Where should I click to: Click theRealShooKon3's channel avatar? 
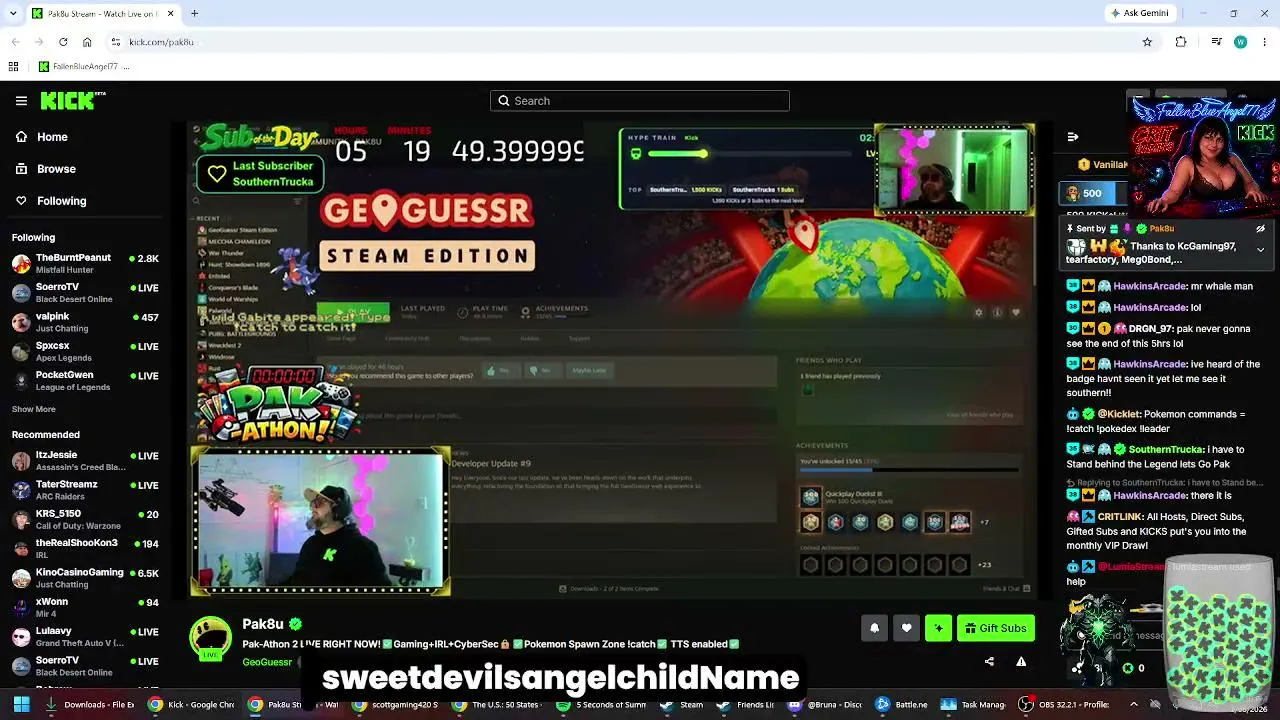coord(21,549)
